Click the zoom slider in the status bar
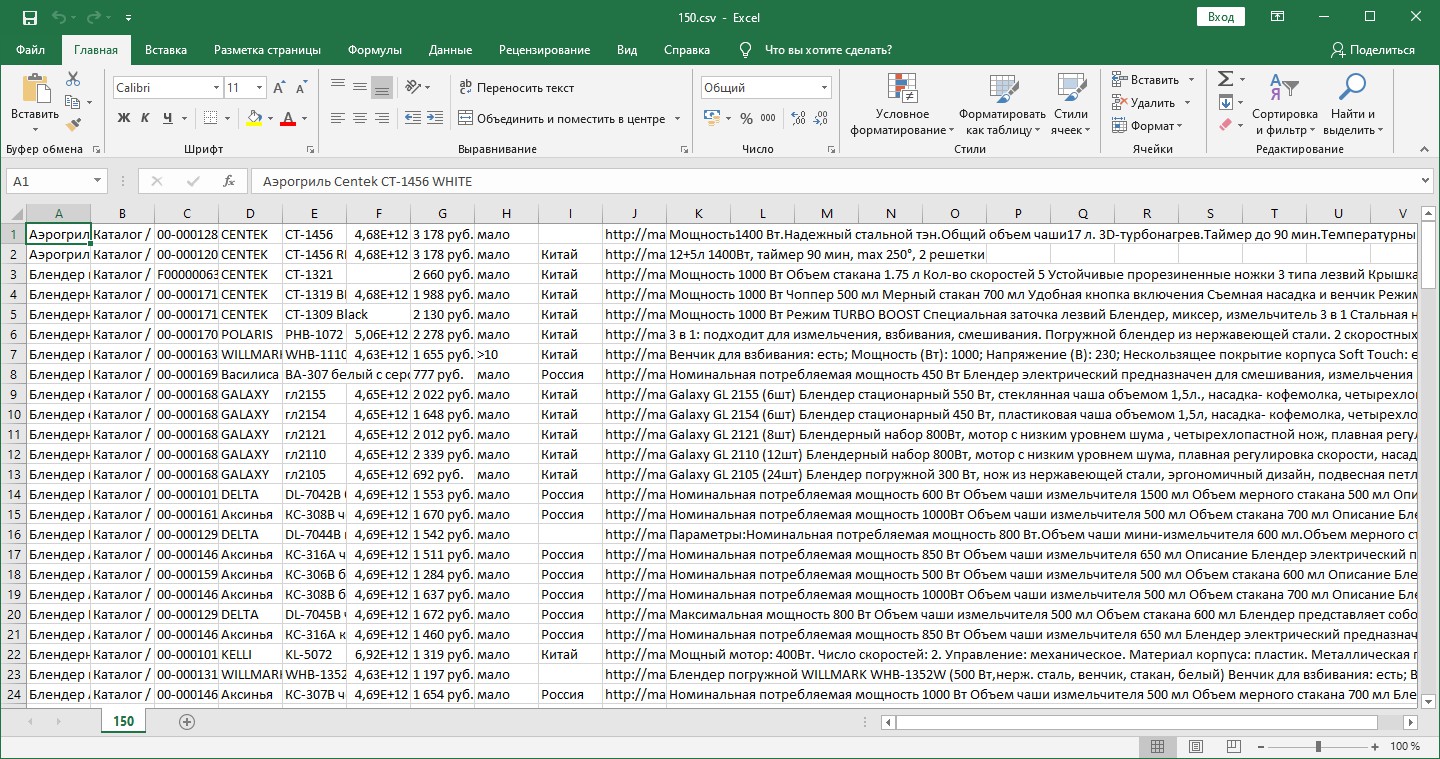 pos(1318,747)
